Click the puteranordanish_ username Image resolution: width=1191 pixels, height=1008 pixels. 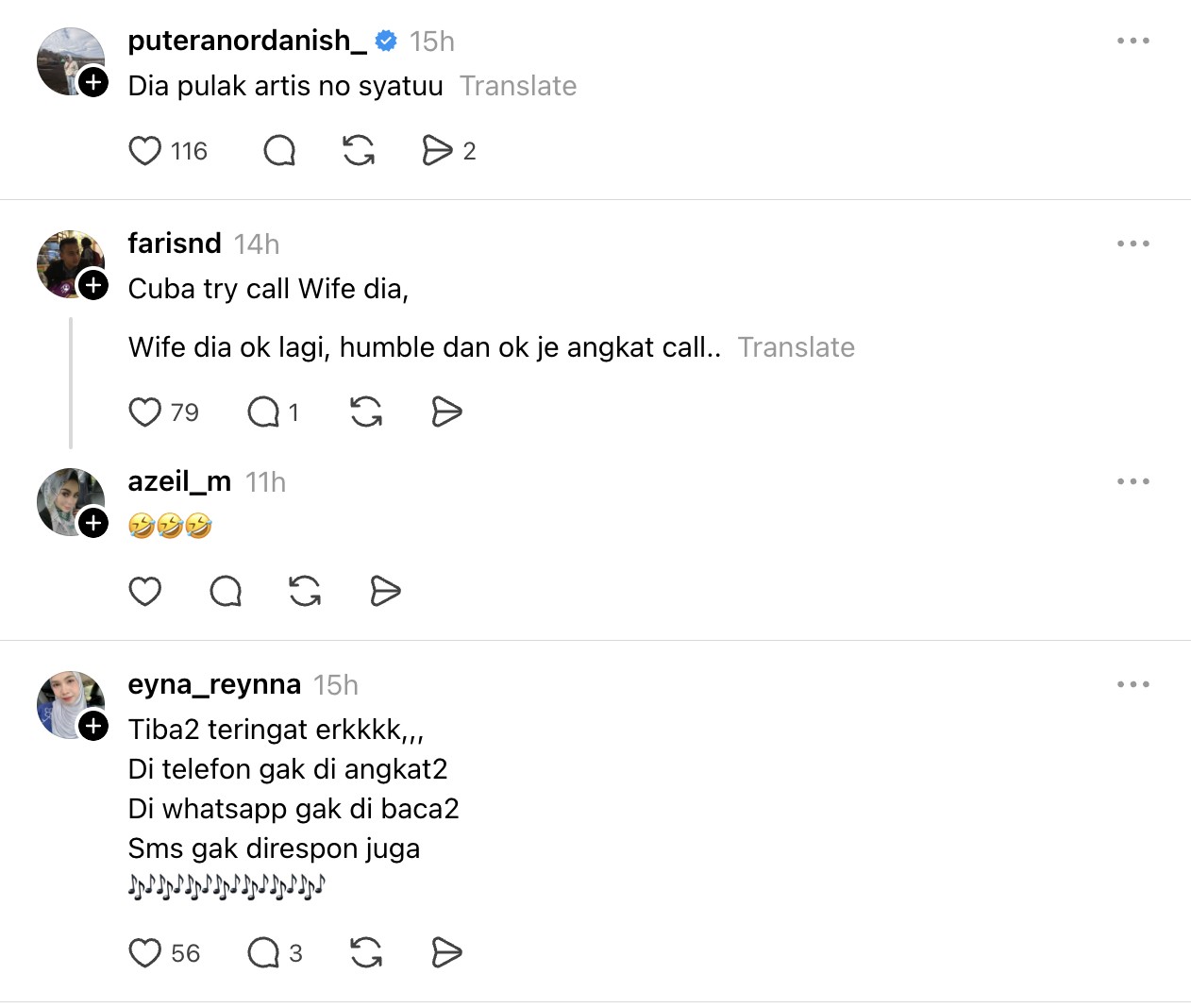coord(247,41)
